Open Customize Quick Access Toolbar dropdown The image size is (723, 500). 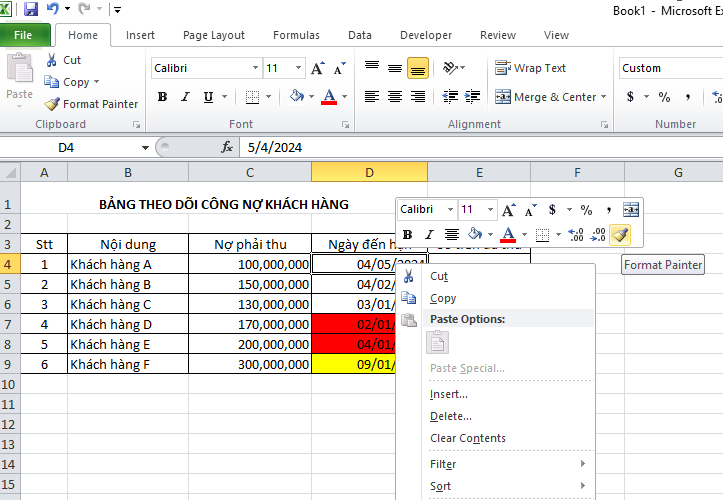pos(117,9)
